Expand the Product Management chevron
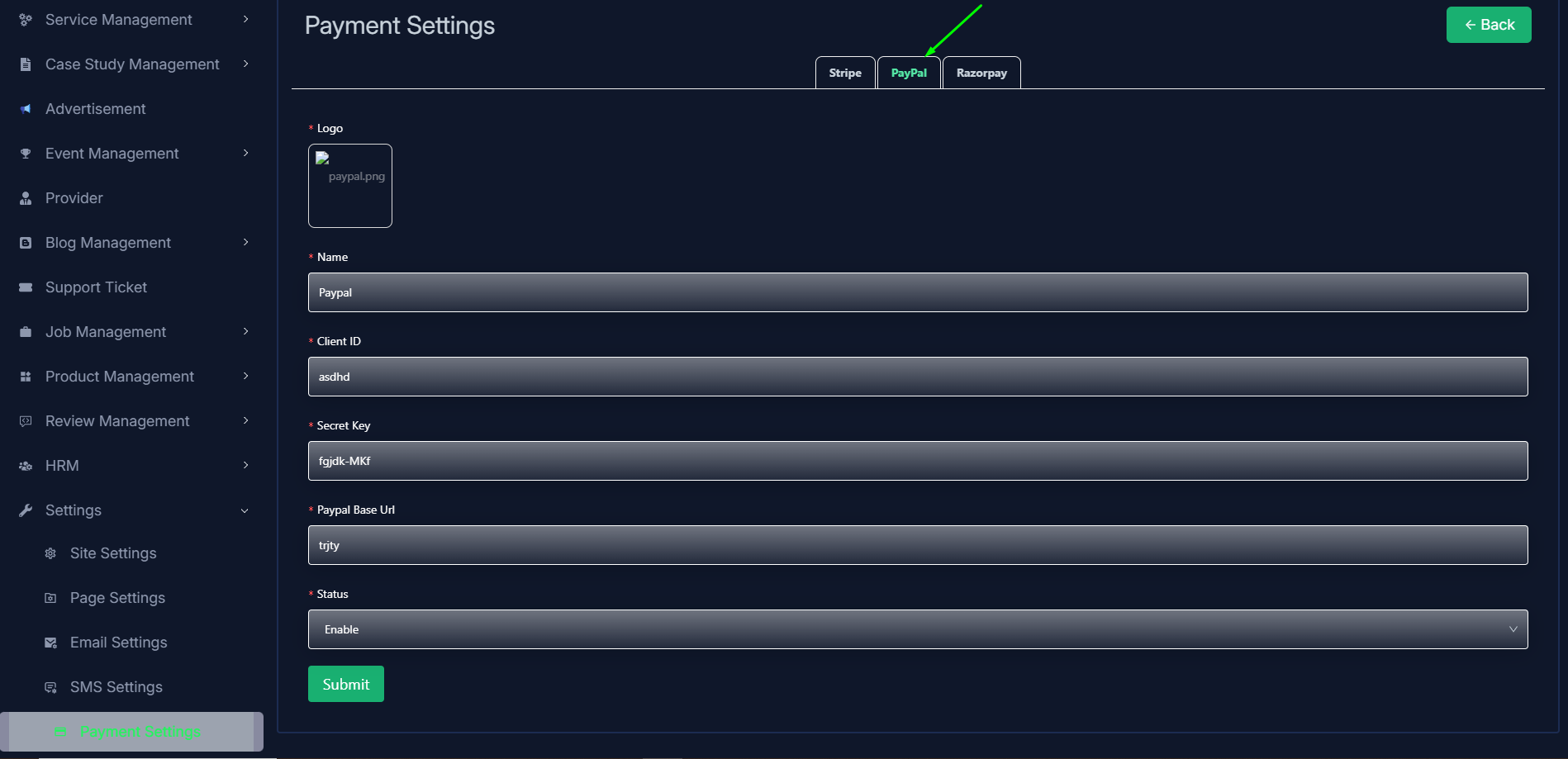 245,376
